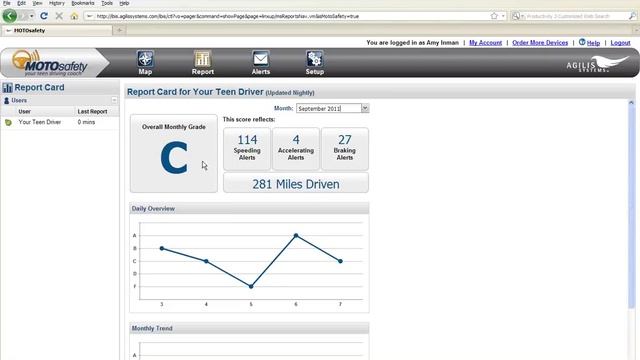This screenshot has height=360, width=640.
Task: Bookmark page with star icon
Action: point(494,16)
